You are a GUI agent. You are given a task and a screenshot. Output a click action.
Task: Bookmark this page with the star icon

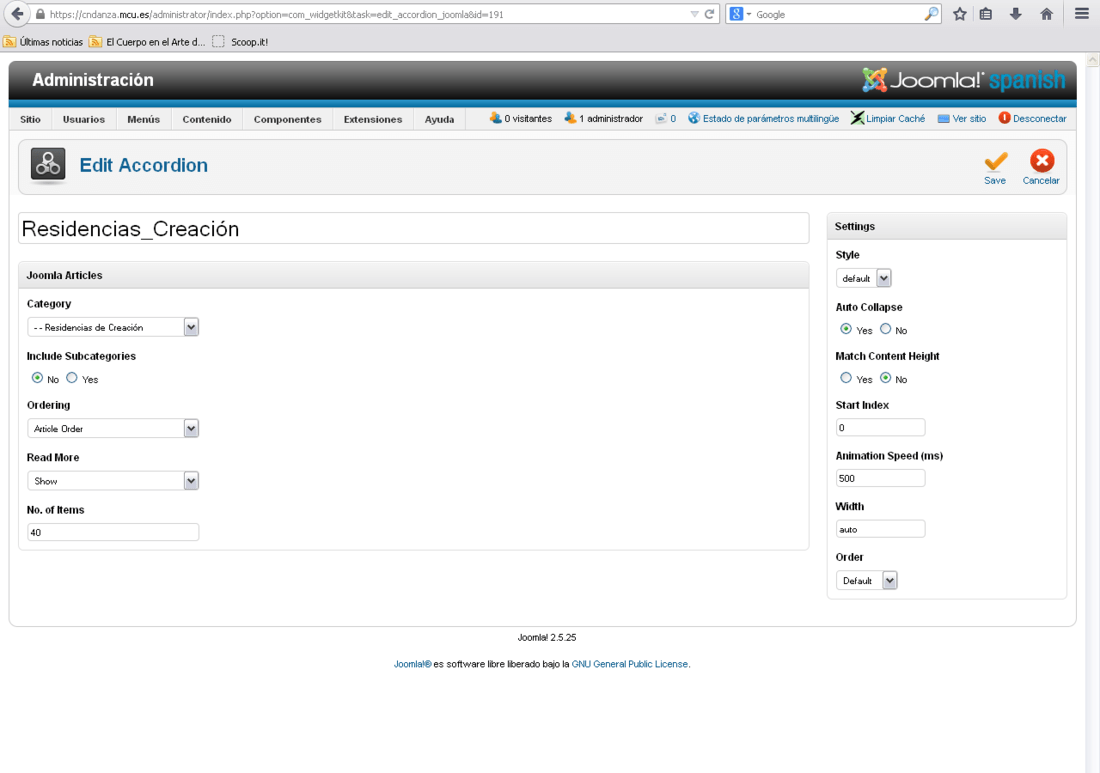960,14
